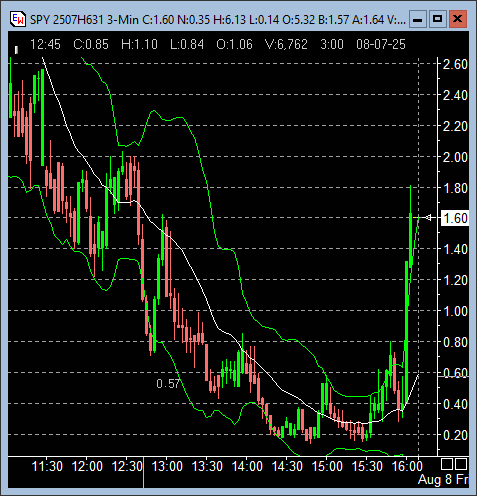Click the 15:30 label on time axis
The width and height of the screenshot is (477, 496).
tap(367, 466)
